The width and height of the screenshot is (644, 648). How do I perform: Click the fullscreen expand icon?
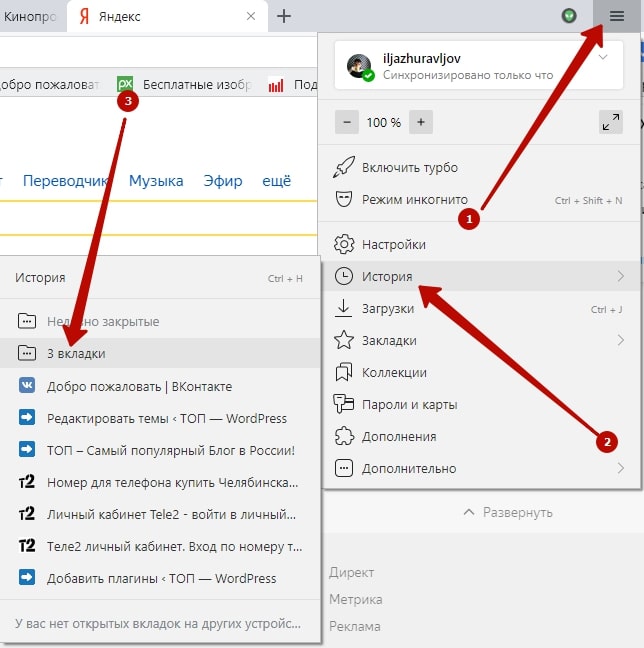[x=610, y=122]
